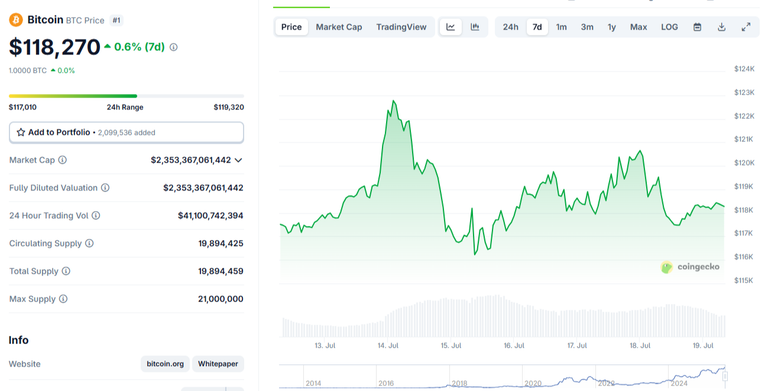Expand the Market Cap chevron dropdown
Image resolution: width=768 pixels, height=391 pixels.
[x=239, y=160]
